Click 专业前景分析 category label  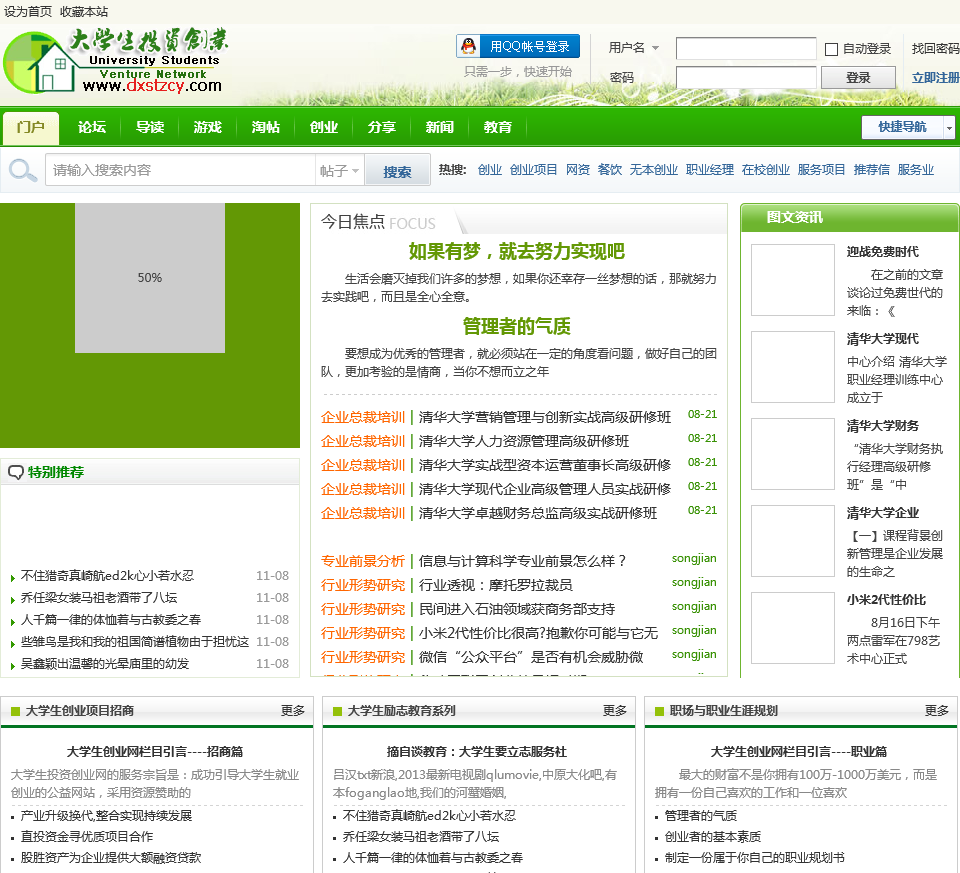362,561
